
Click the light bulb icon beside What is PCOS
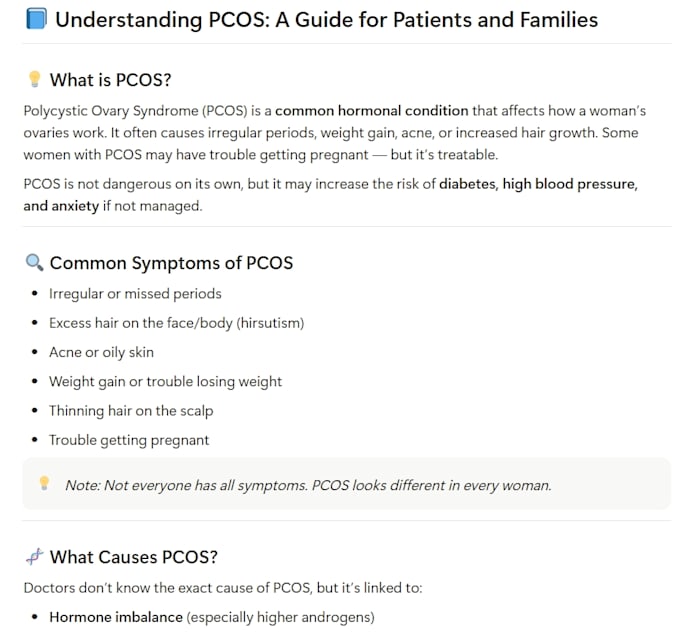click(34, 80)
